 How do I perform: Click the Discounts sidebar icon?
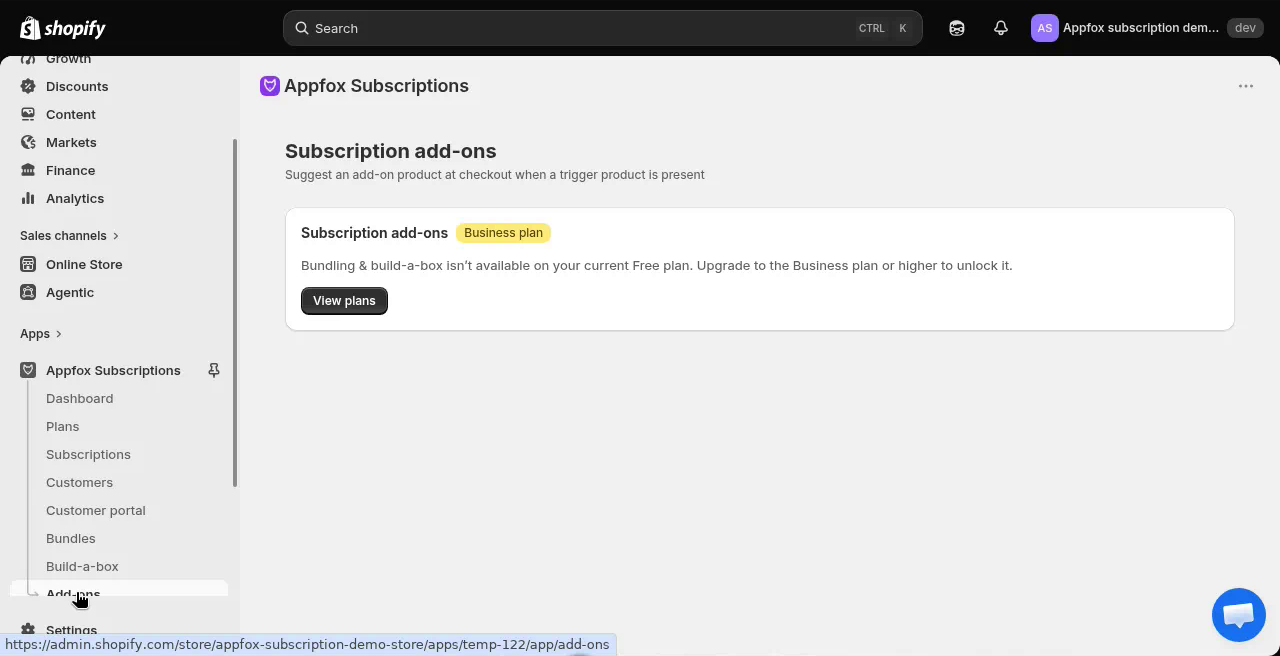28,86
